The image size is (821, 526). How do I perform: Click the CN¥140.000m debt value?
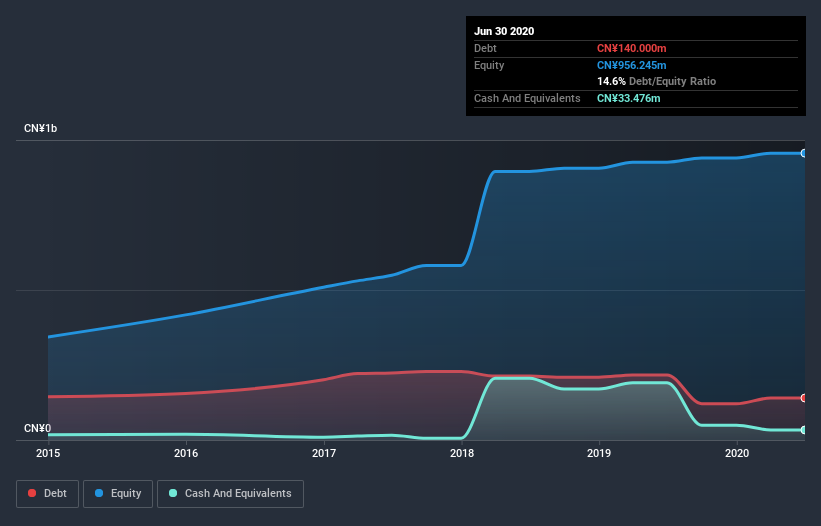[x=631, y=48]
